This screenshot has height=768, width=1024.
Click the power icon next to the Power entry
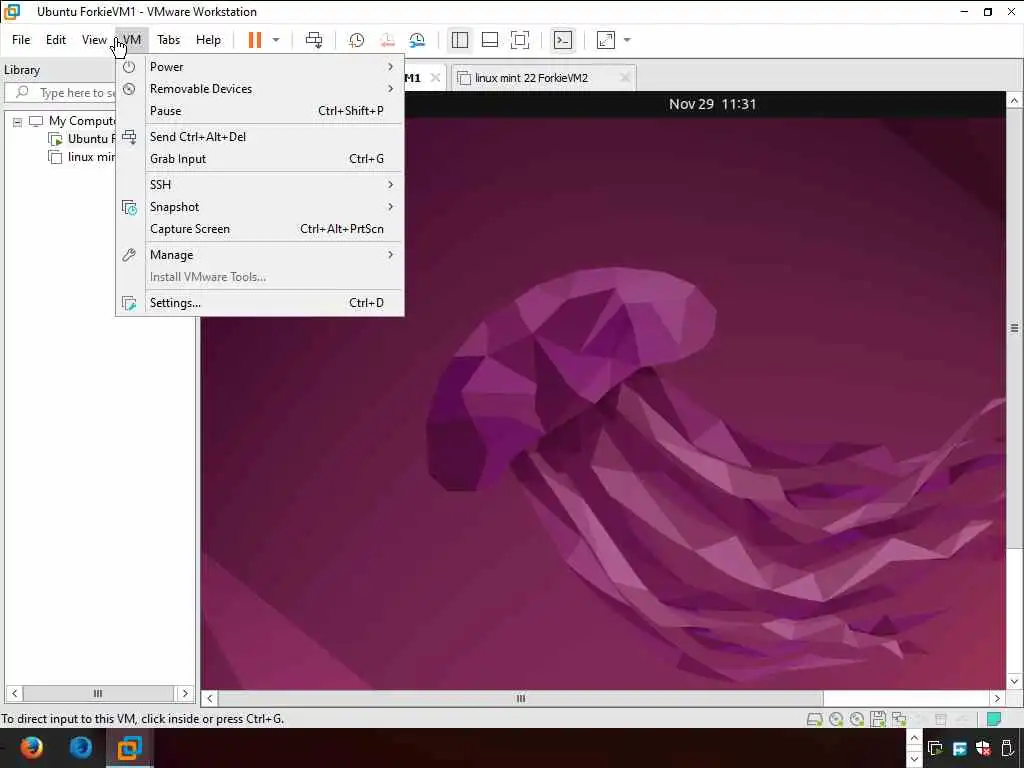129,67
